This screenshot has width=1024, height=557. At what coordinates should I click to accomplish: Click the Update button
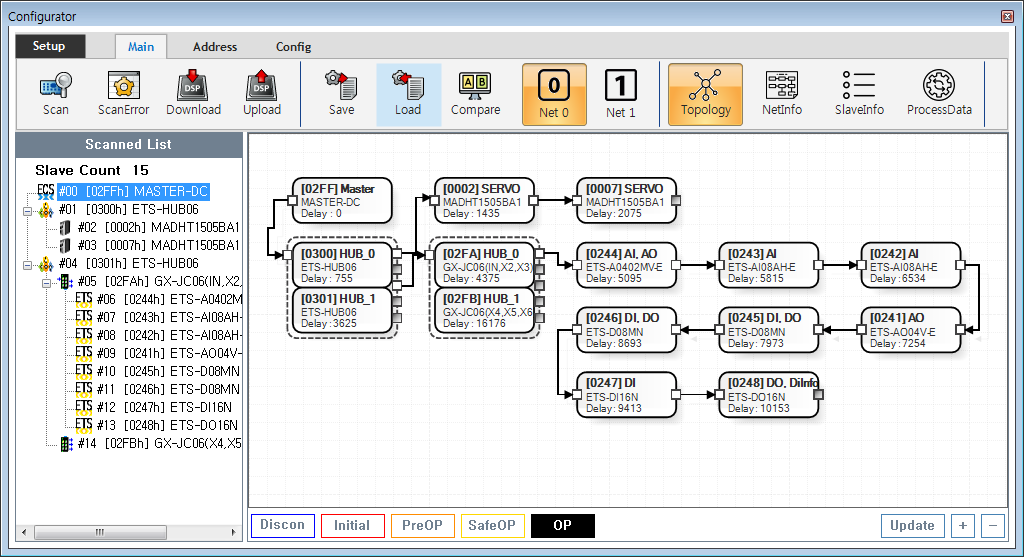click(x=912, y=526)
